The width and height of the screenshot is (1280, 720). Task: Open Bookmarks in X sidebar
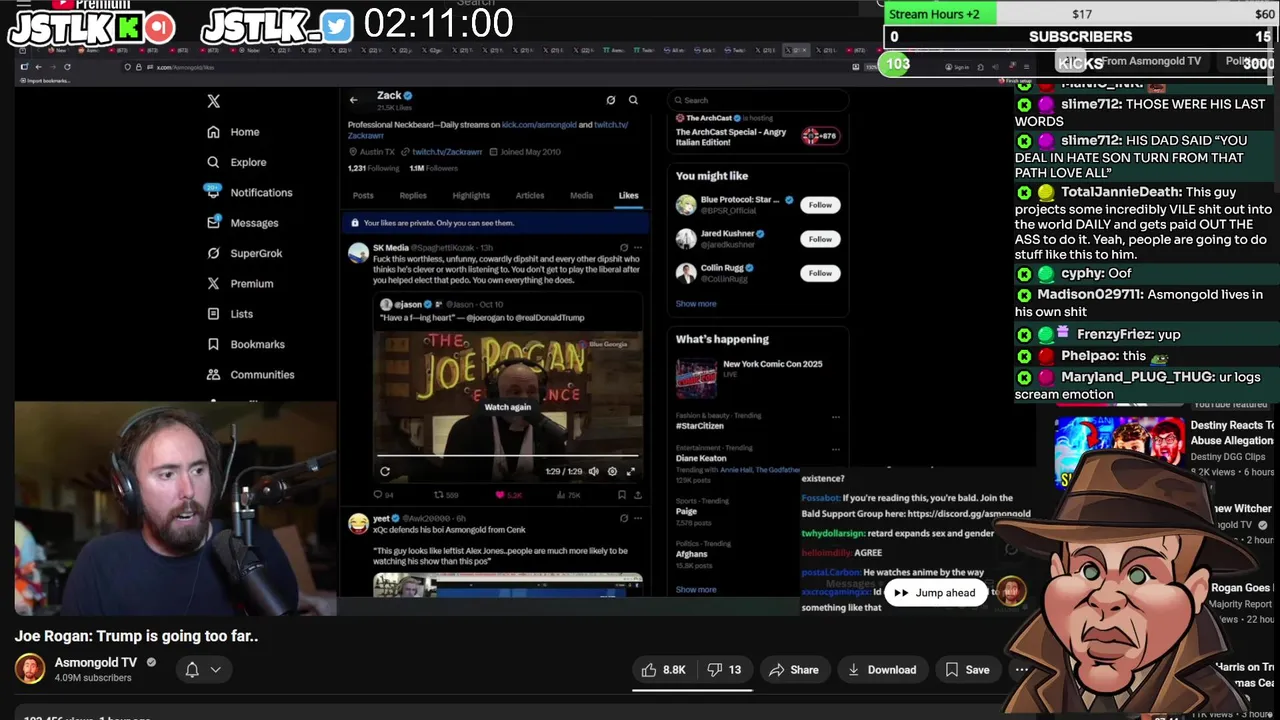click(x=246, y=344)
